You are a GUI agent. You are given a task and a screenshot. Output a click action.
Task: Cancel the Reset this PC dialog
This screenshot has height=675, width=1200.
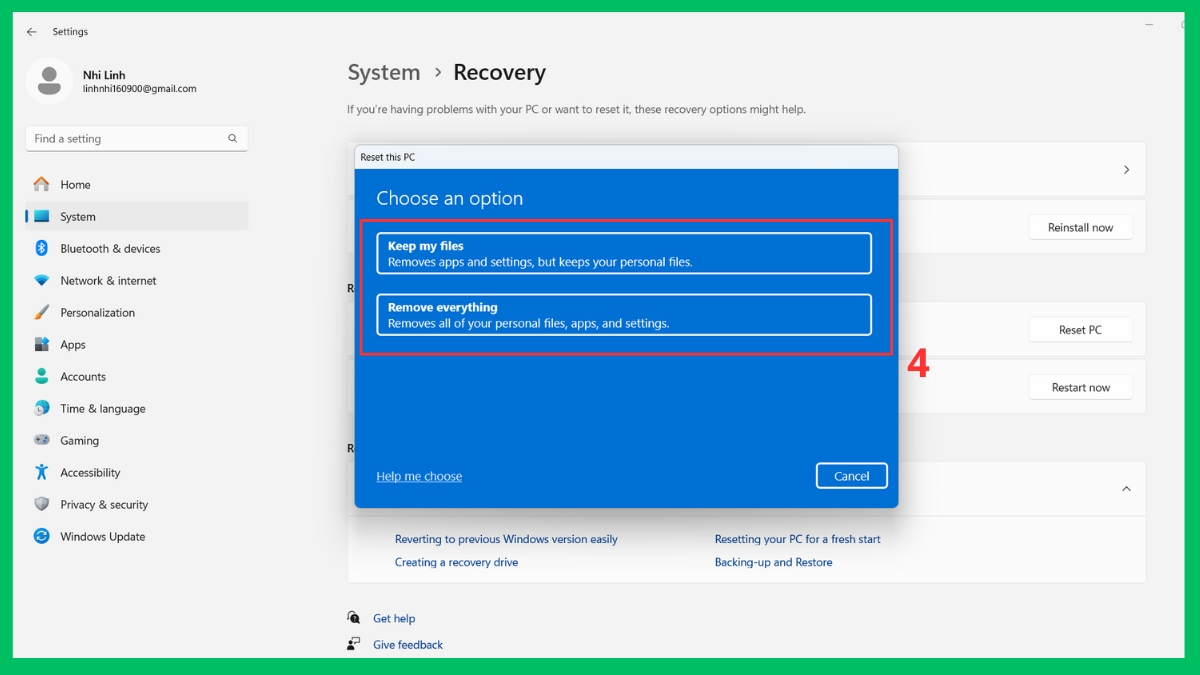click(851, 476)
